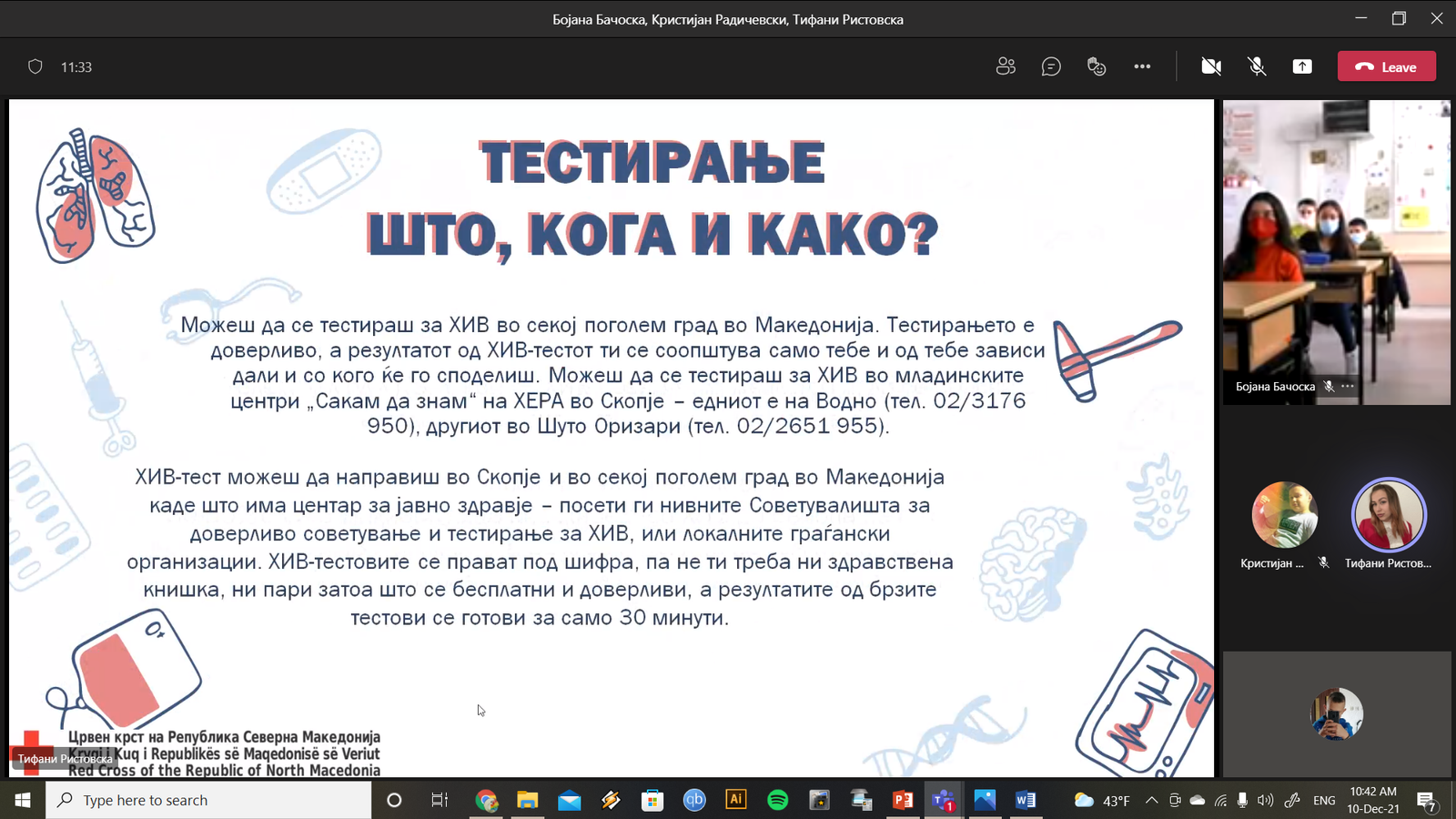Open the More actions ellipsis menu
The image size is (1456, 819).
[x=1142, y=66]
